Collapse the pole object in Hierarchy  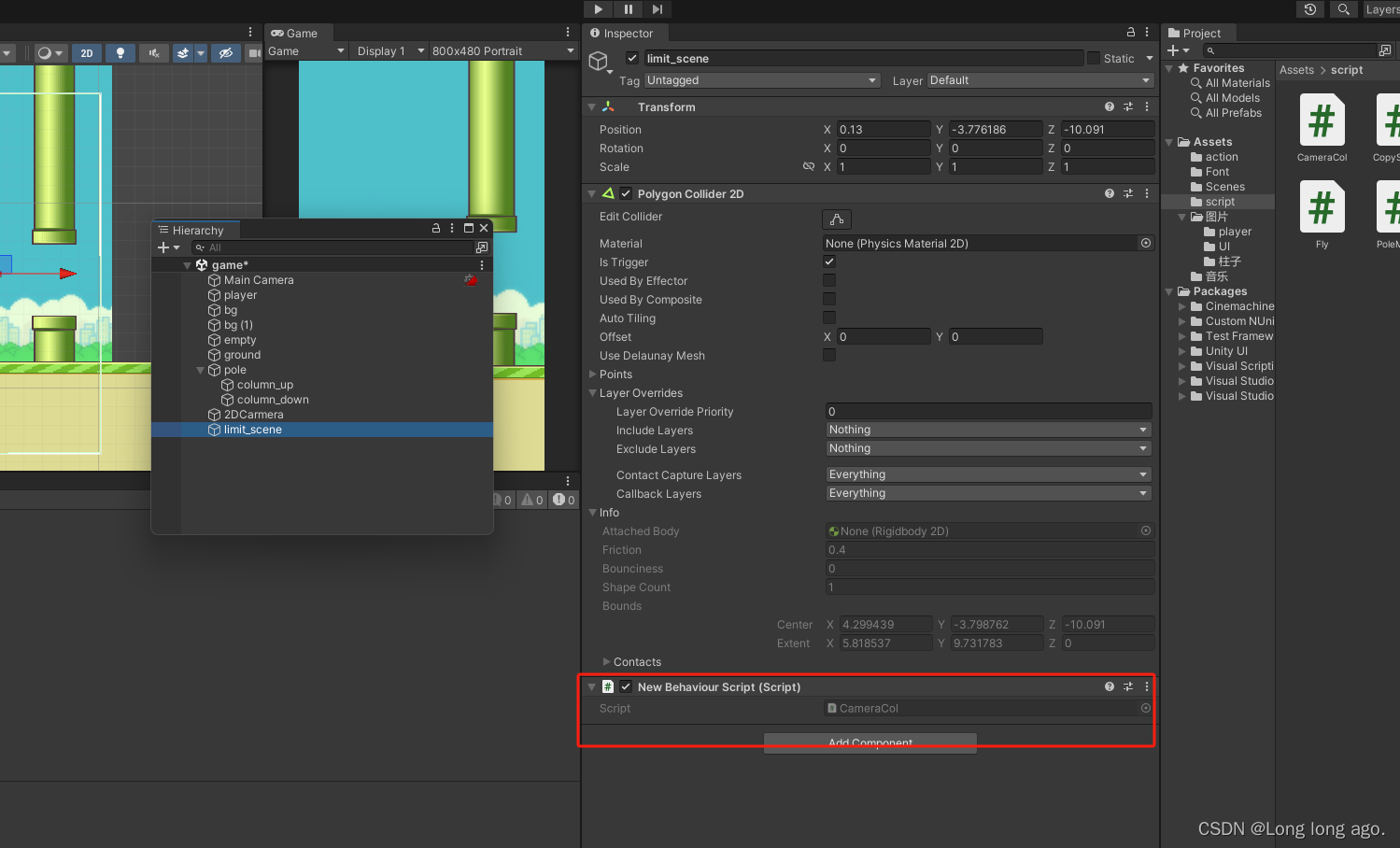point(200,370)
